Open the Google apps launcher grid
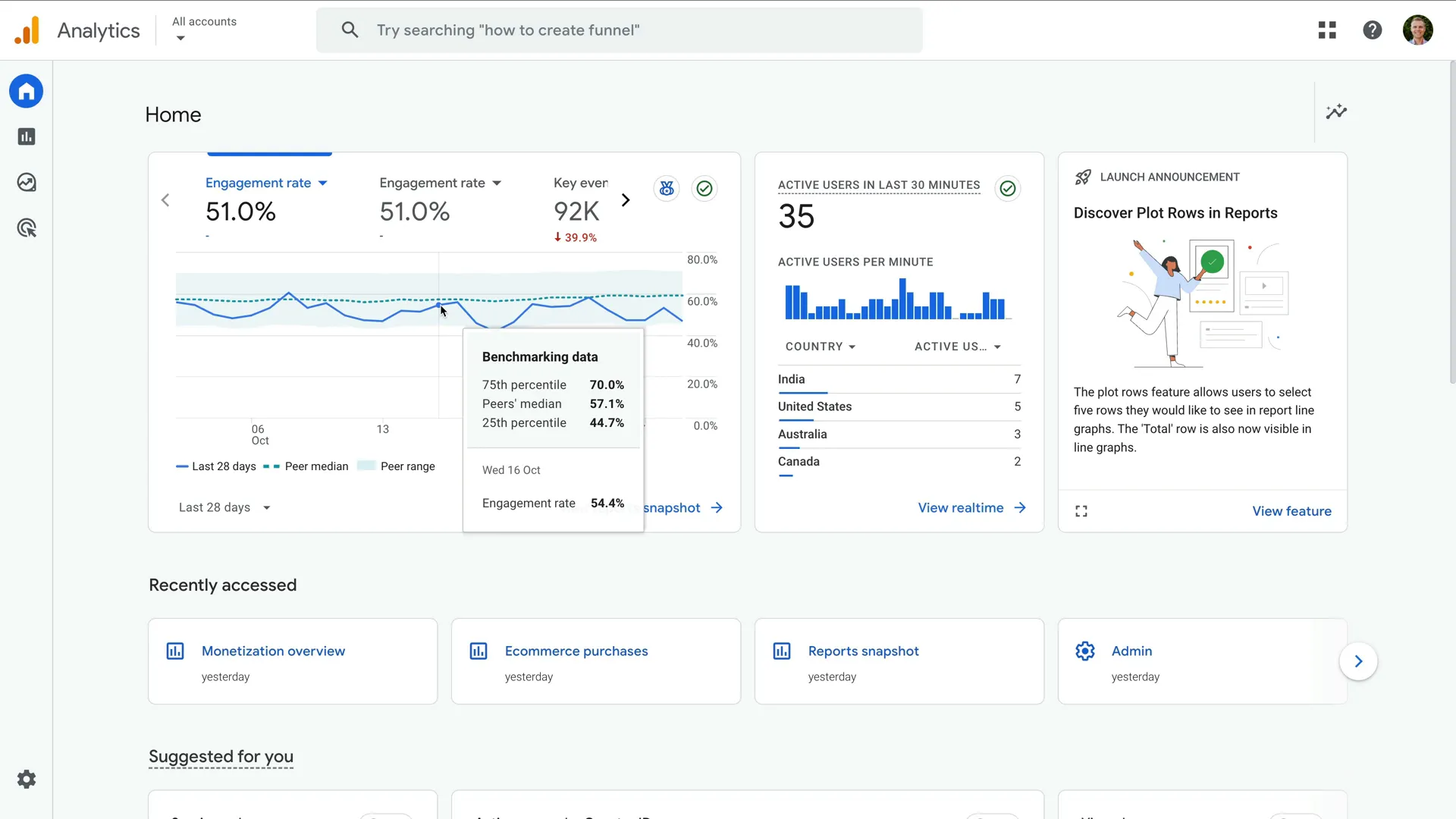The height and width of the screenshot is (819, 1456). pyautogui.click(x=1327, y=30)
